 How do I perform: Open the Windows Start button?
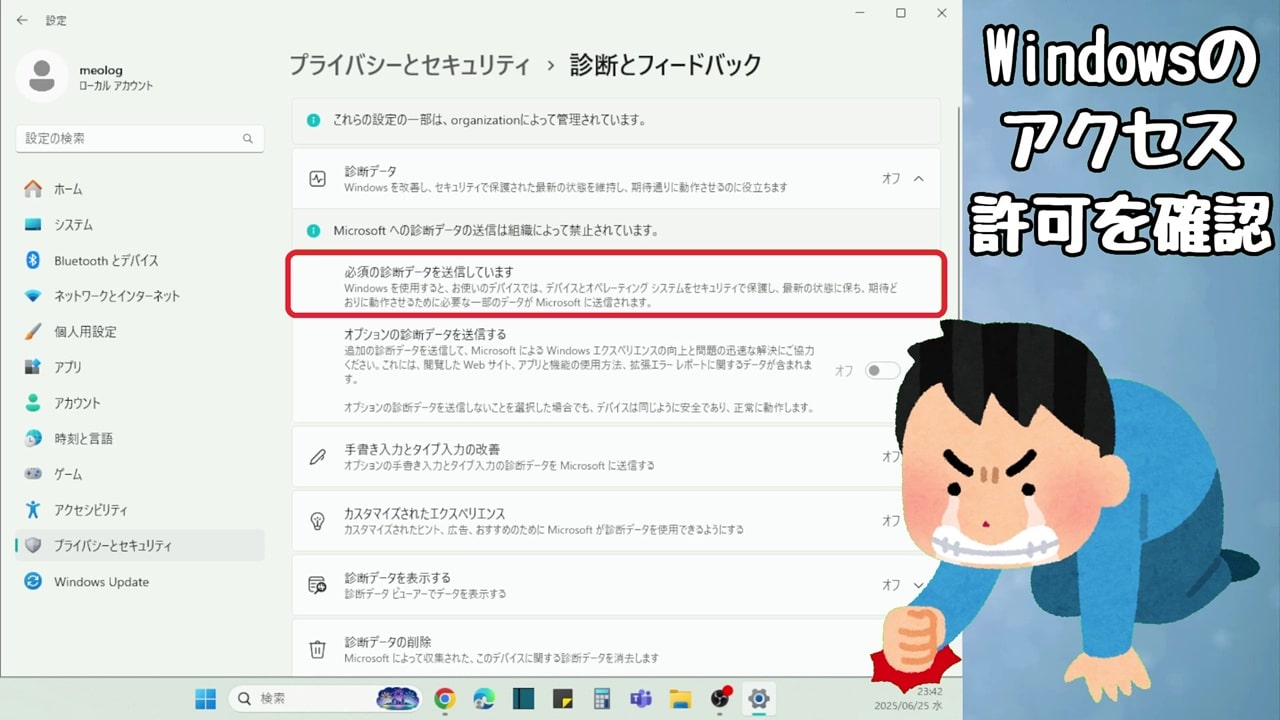[205, 698]
